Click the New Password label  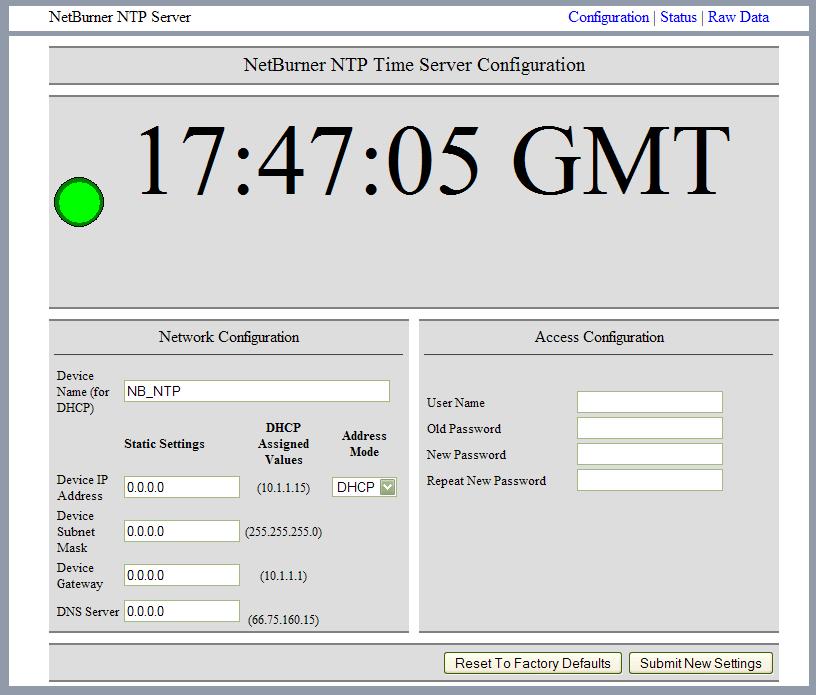(x=466, y=454)
